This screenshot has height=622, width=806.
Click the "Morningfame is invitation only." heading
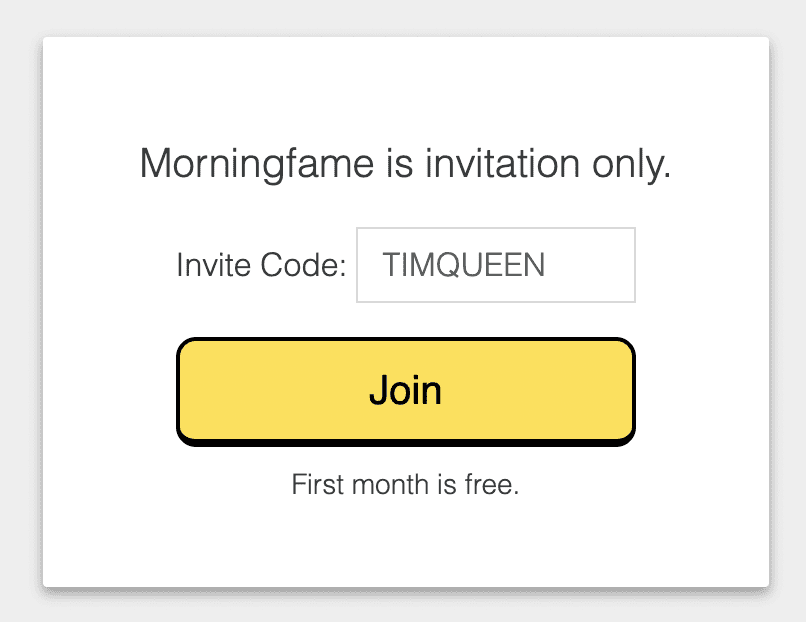pyautogui.click(x=405, y=164)
